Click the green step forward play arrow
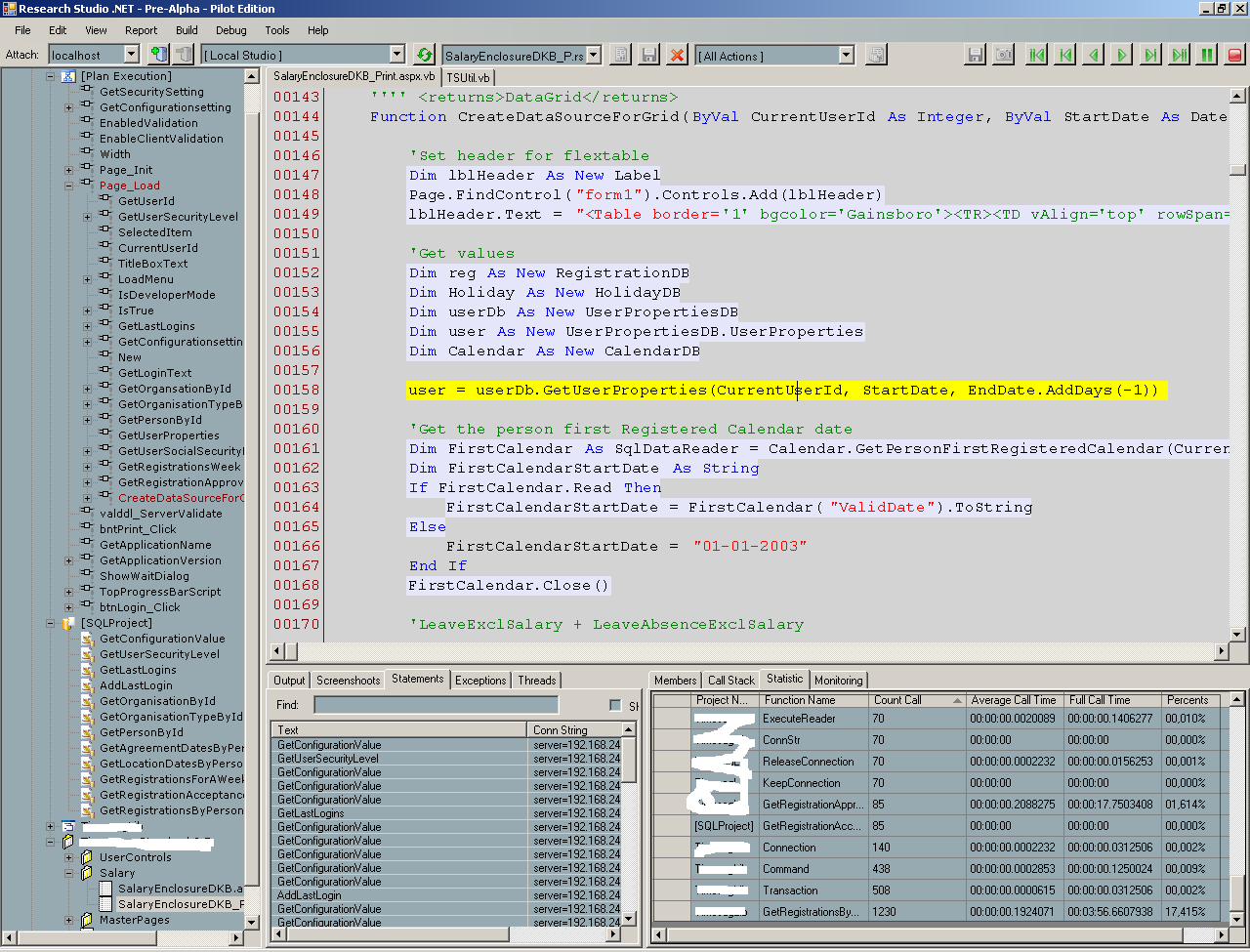 [x=1122, y=56]
